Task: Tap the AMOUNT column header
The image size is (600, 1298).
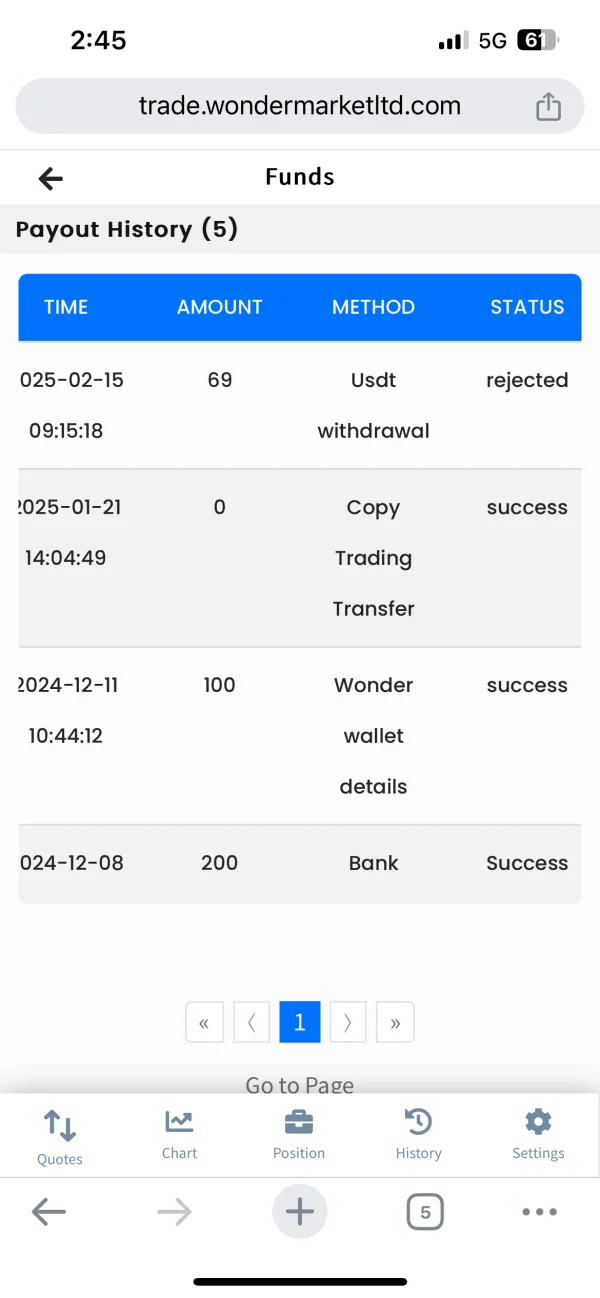Action: [219, 307]
